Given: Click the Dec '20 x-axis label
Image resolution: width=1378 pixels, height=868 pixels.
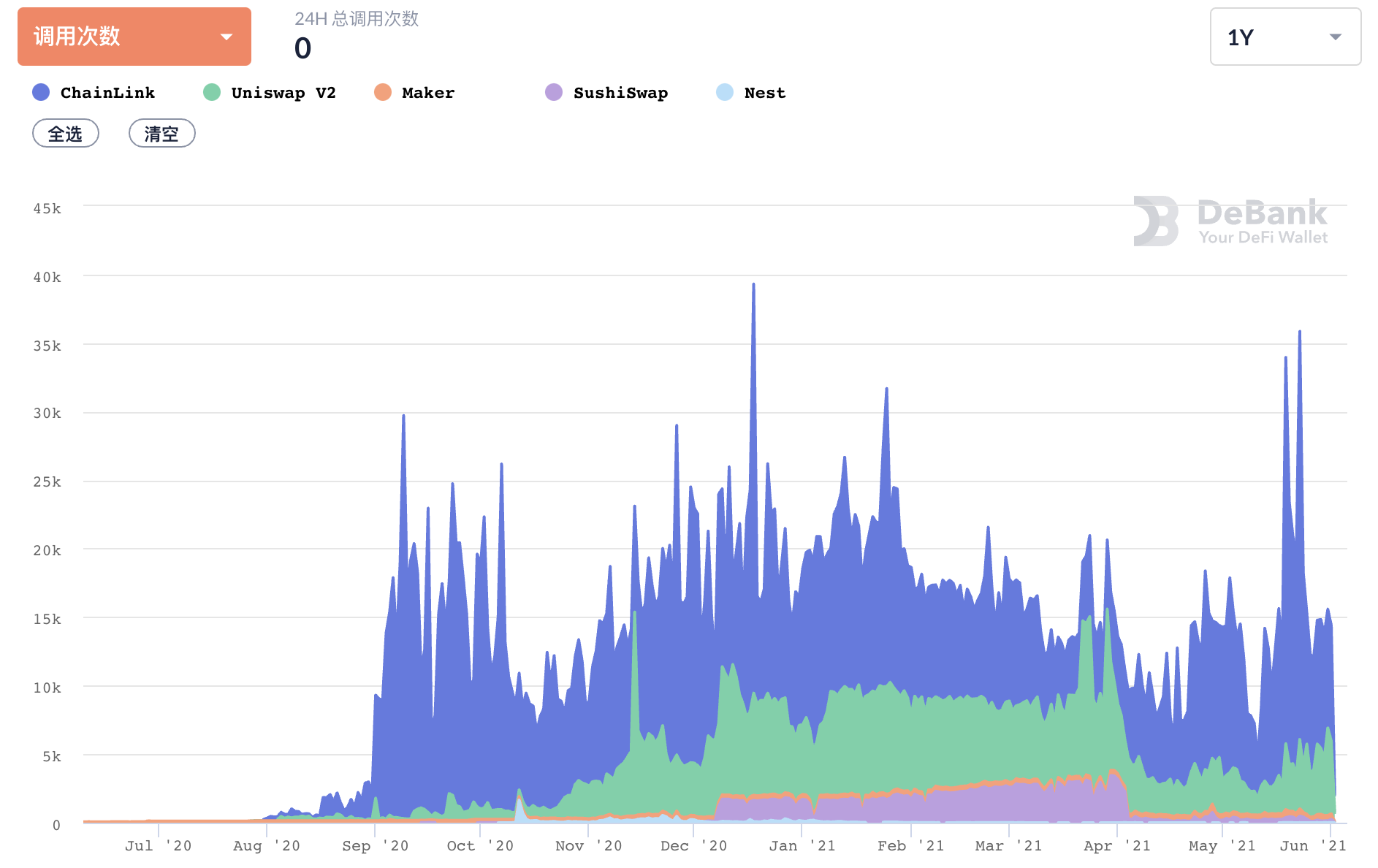Looking at the screenshot, I should 694,846.
